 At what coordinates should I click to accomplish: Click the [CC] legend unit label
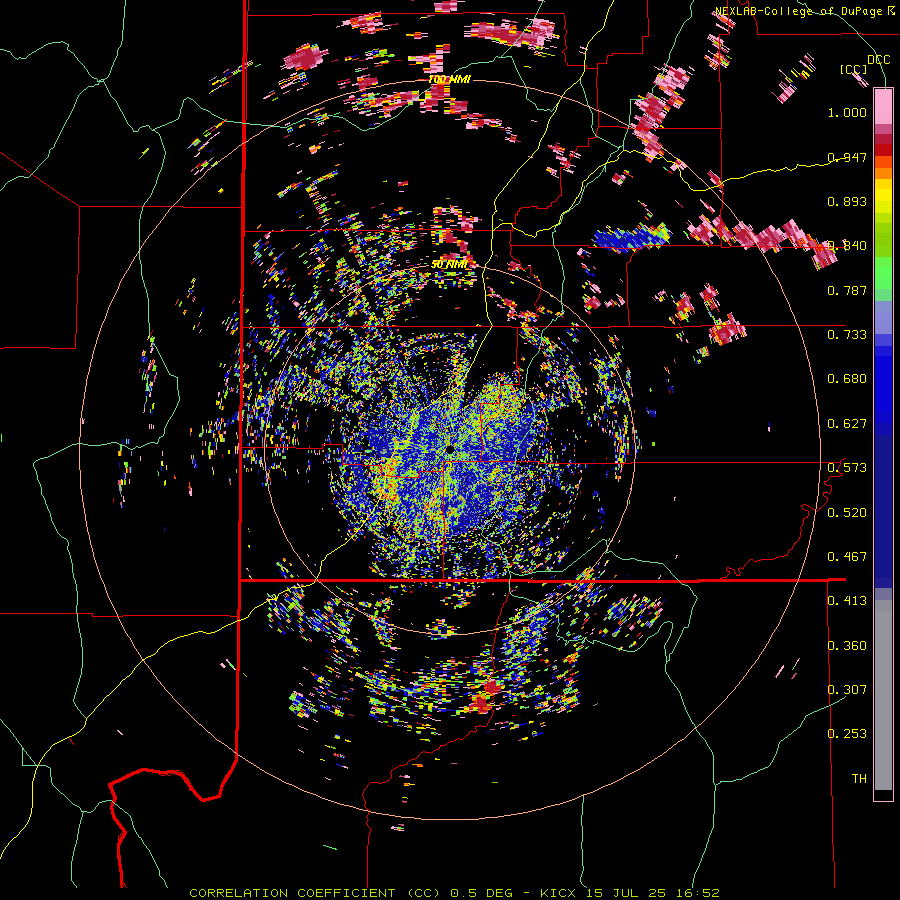click(854, 69)
